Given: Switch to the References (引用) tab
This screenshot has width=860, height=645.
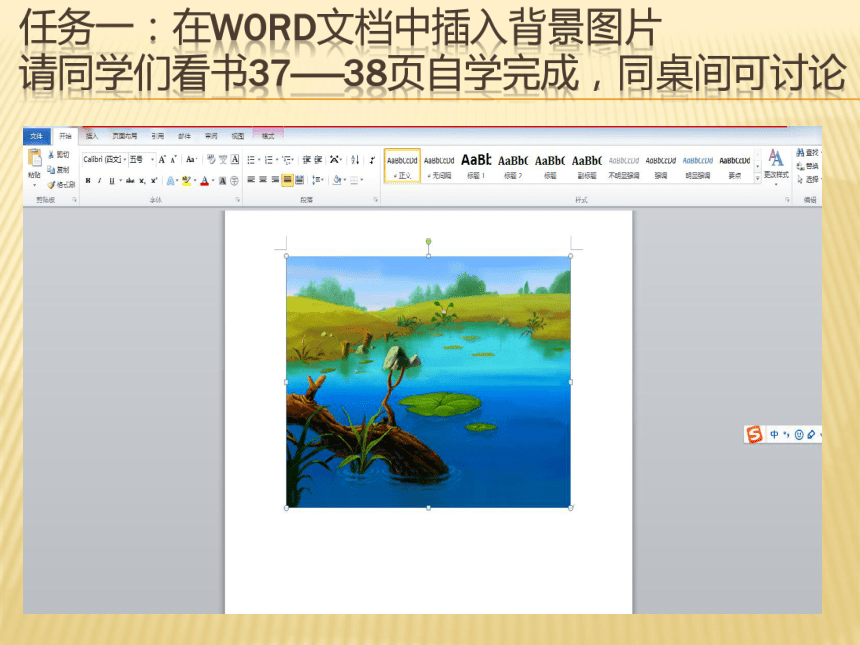Looking at the screenshot, I should point(158,136).
